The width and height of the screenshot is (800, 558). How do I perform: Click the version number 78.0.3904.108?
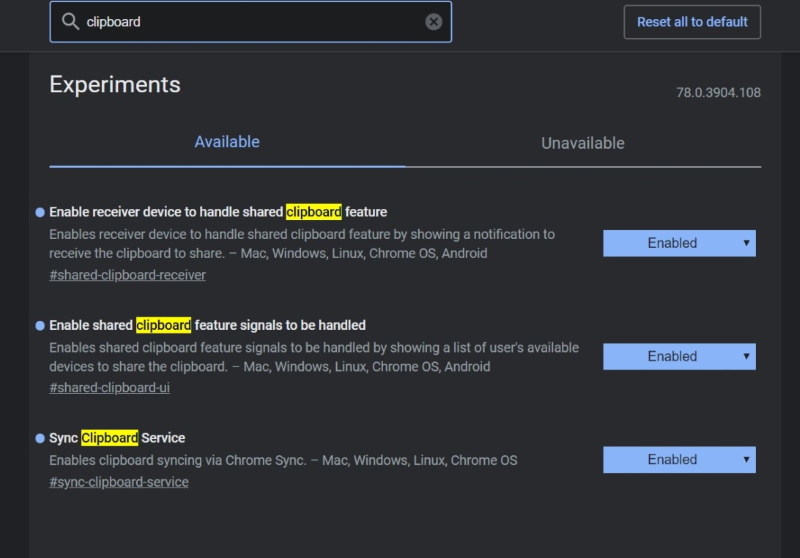pyautogui.click(x=718, y=92)
